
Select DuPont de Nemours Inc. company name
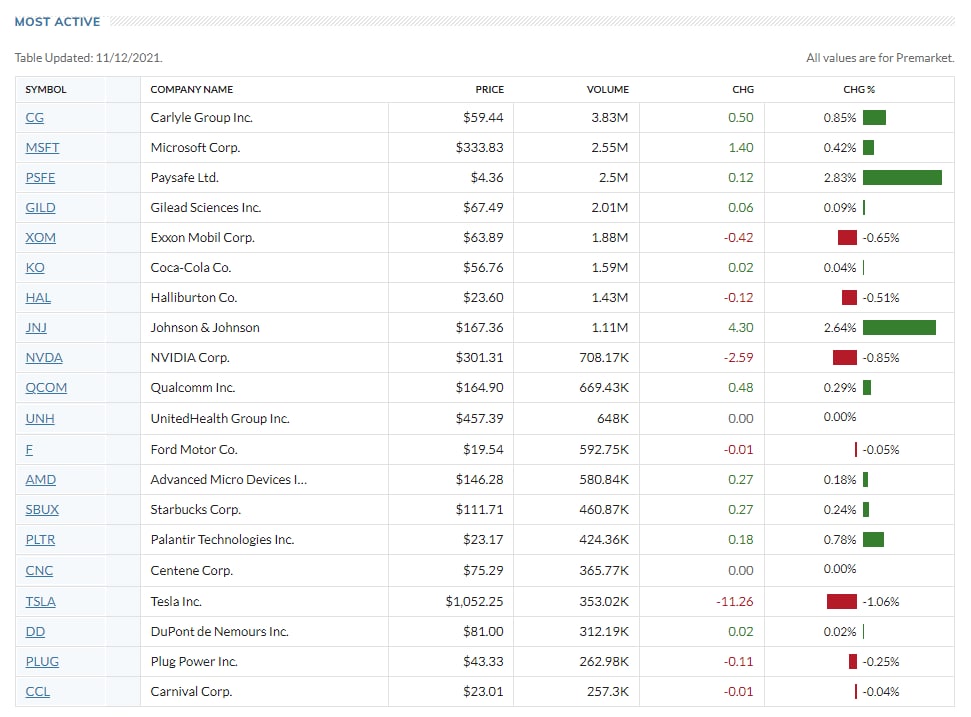(219, 632)
